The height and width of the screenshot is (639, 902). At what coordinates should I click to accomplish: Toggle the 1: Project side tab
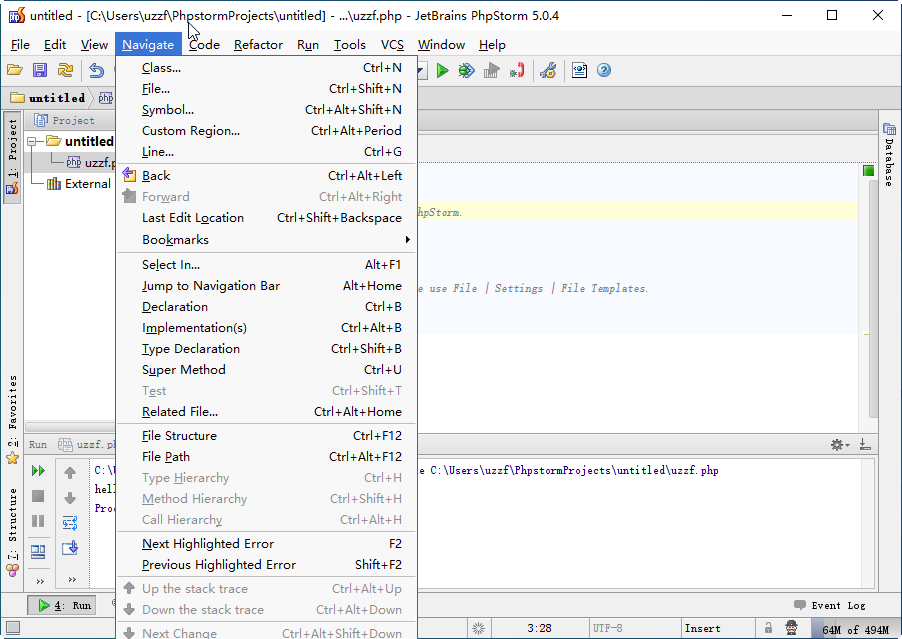click(x=12, y=157)
